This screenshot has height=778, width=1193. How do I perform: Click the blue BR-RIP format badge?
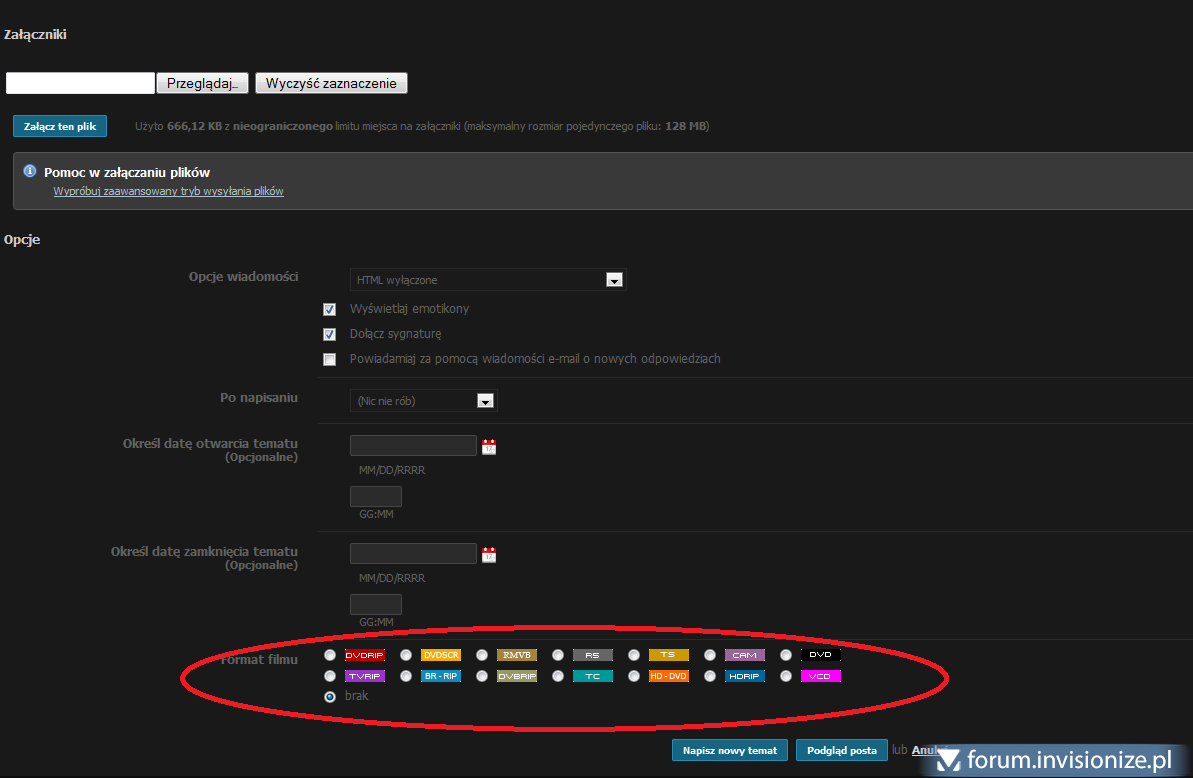pyautogui.click(x=440, y=676)
